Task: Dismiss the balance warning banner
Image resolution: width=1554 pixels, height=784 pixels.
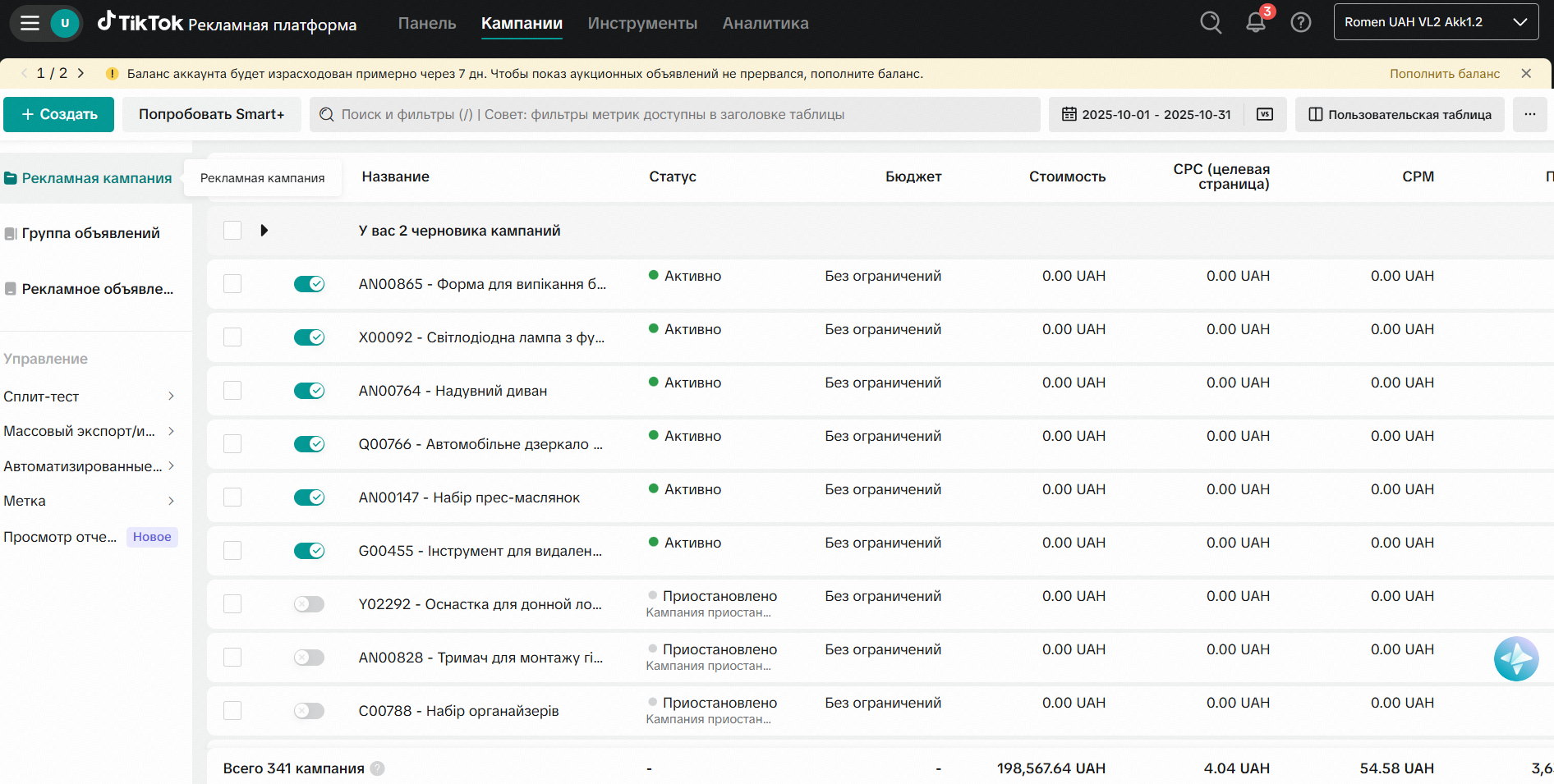Action: 1526,74
